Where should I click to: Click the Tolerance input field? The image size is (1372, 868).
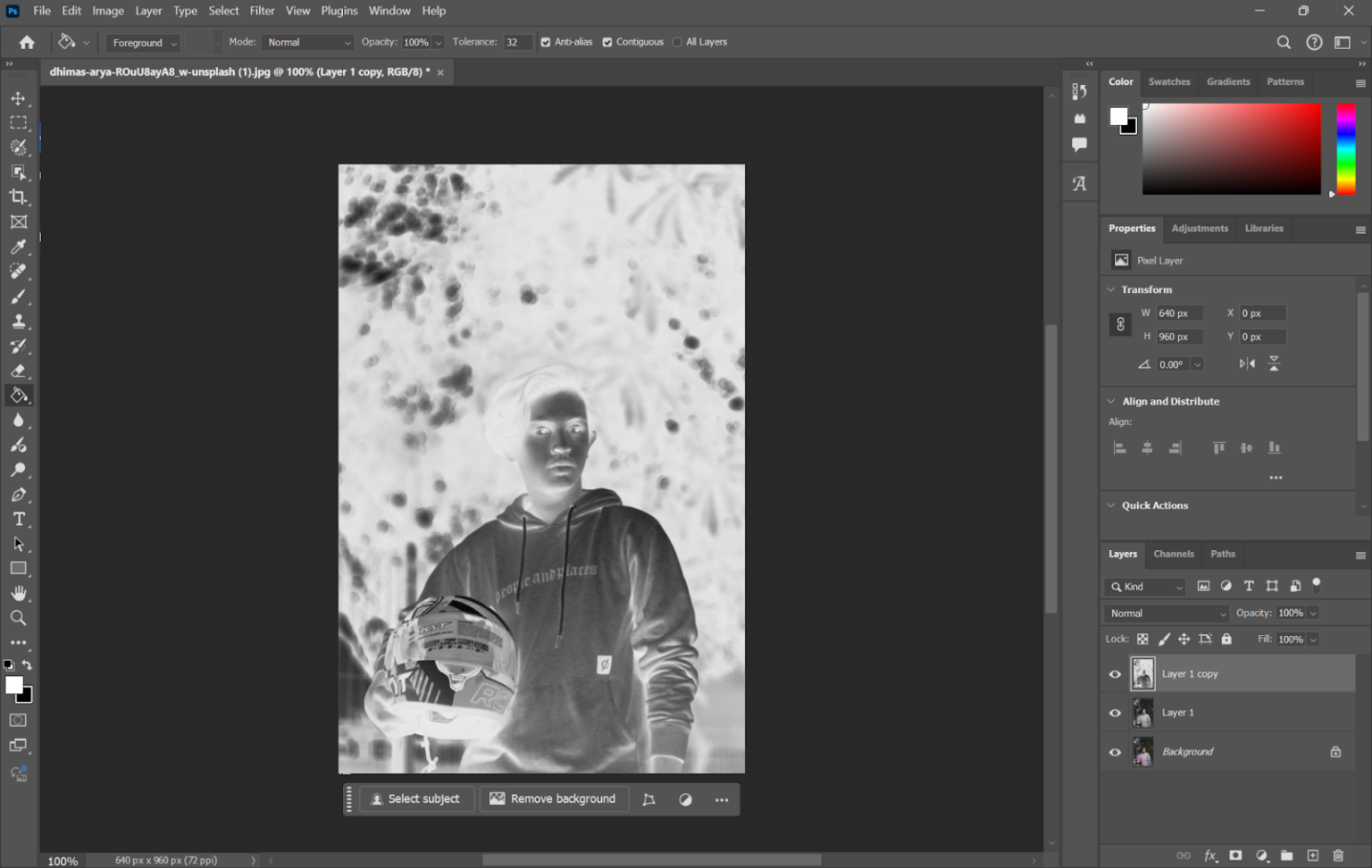[x=515, y=42]
